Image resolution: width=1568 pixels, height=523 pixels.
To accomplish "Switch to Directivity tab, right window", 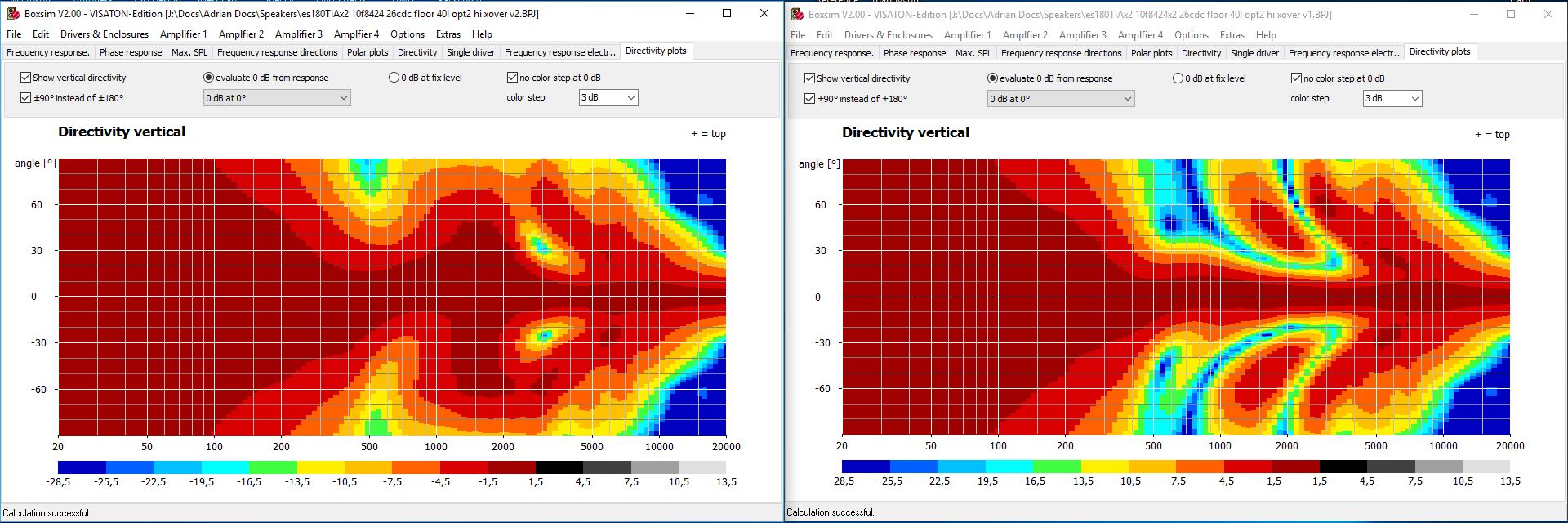I will 1201,53.
